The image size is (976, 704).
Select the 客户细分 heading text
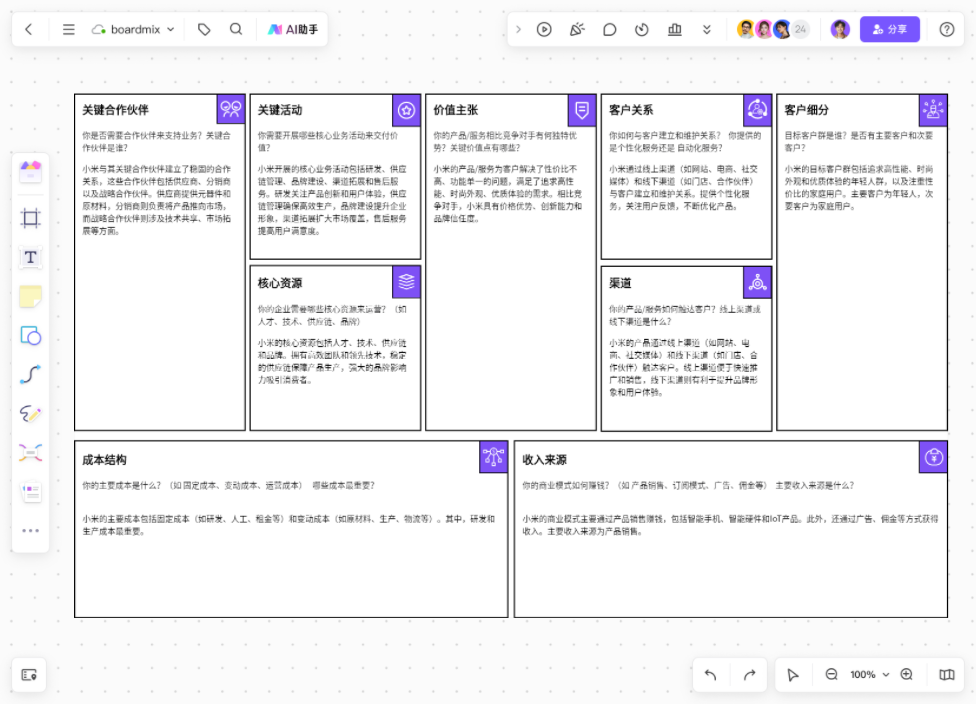(x=807, y=110)
